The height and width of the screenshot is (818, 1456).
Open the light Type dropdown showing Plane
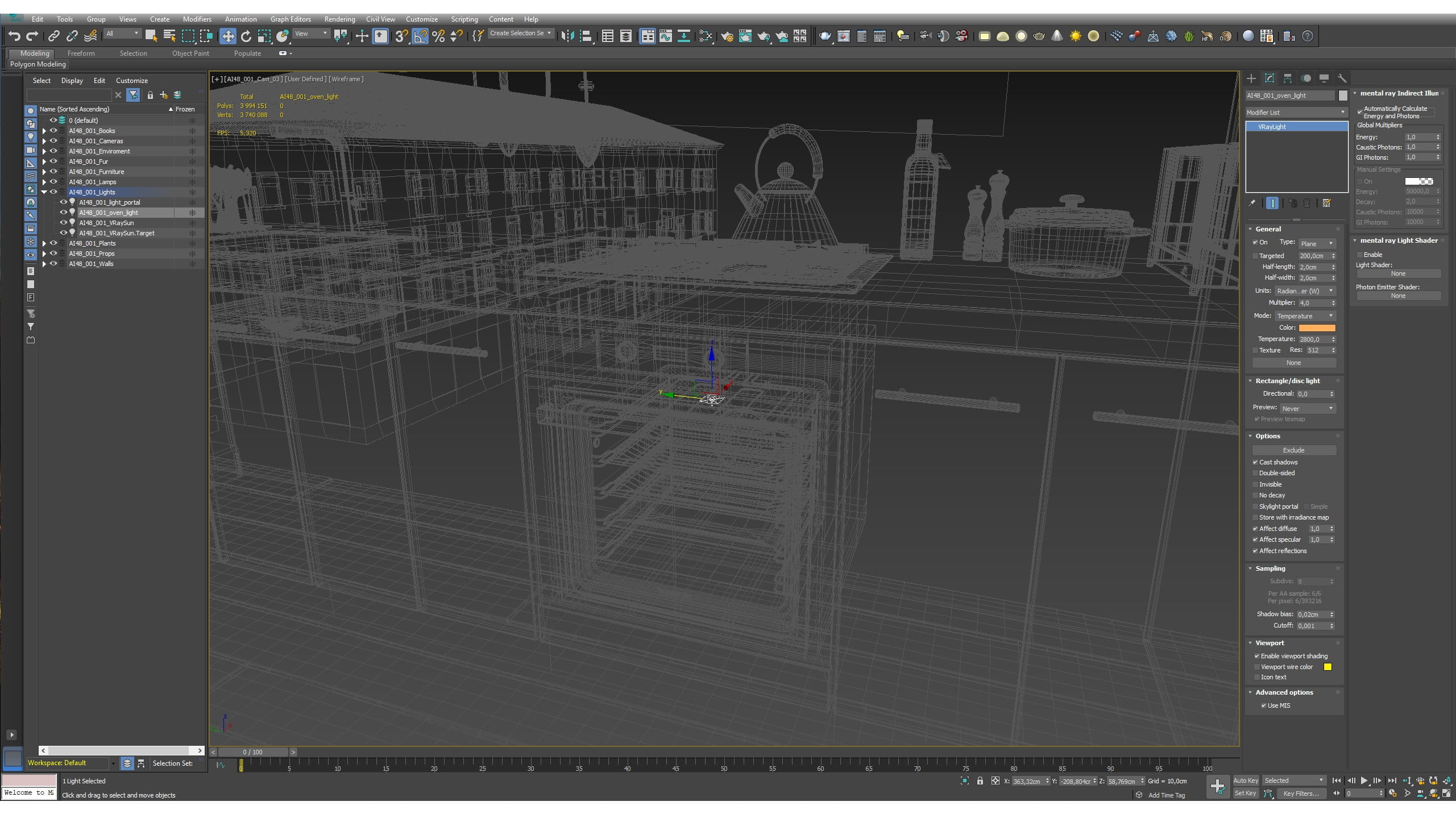coord(1317,243)
